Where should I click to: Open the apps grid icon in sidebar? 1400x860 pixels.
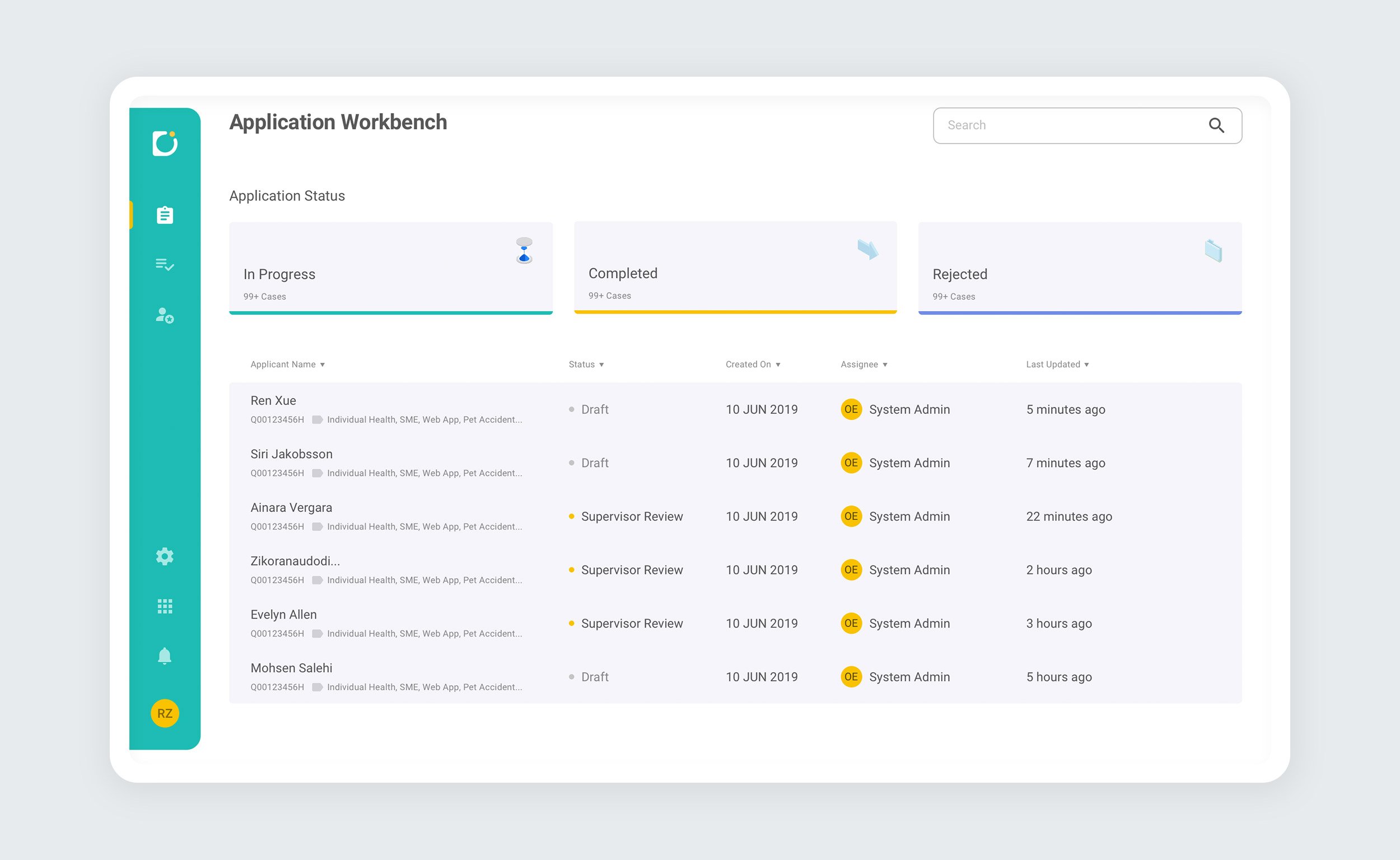165,606
